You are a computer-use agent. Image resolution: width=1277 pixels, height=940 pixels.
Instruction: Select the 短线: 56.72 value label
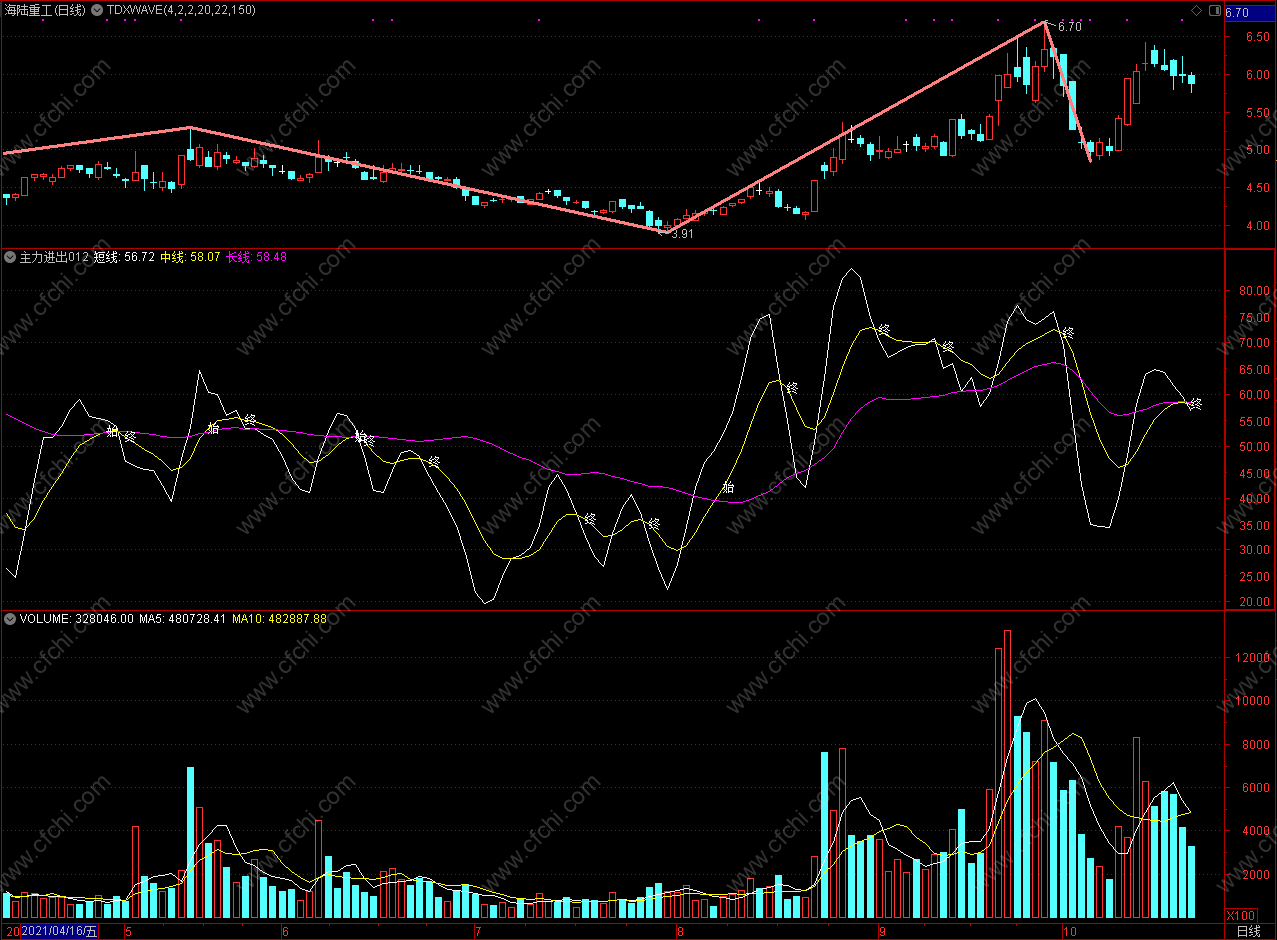(x=124, y=257)
